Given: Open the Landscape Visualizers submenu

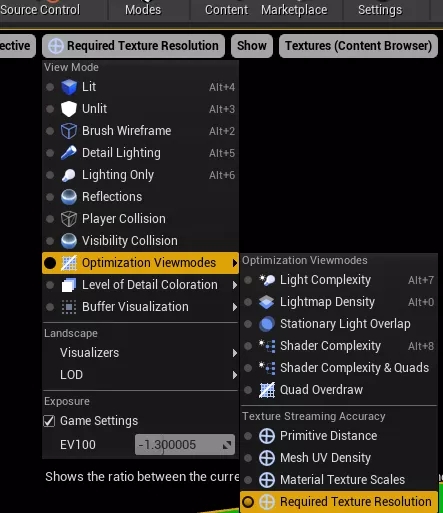Looking at the screenshot, I should coord(141,353).
